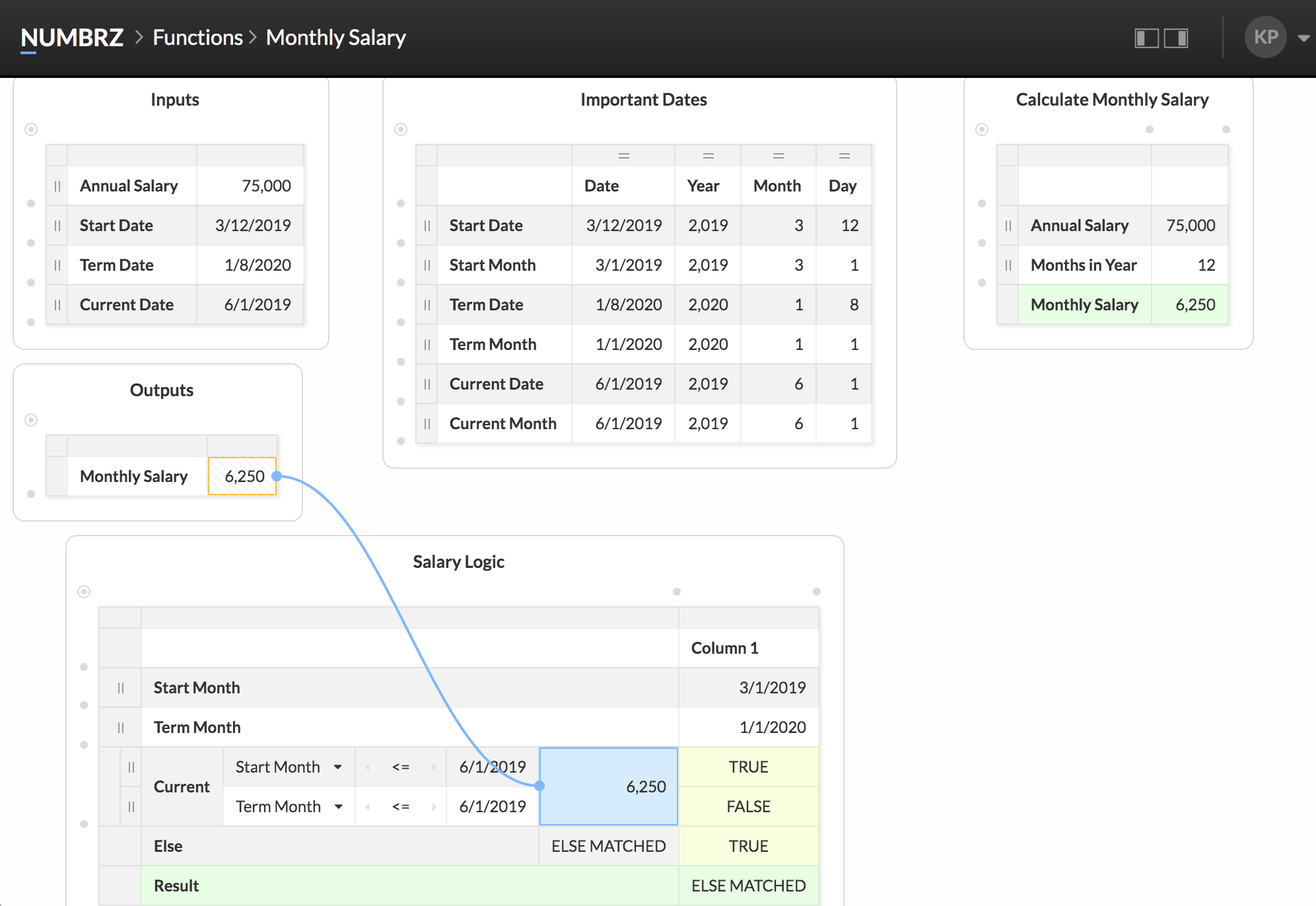Click the Result row ELSE MATCHED value
Screen dimensions: 1316x906
click(x=749, y=886)
